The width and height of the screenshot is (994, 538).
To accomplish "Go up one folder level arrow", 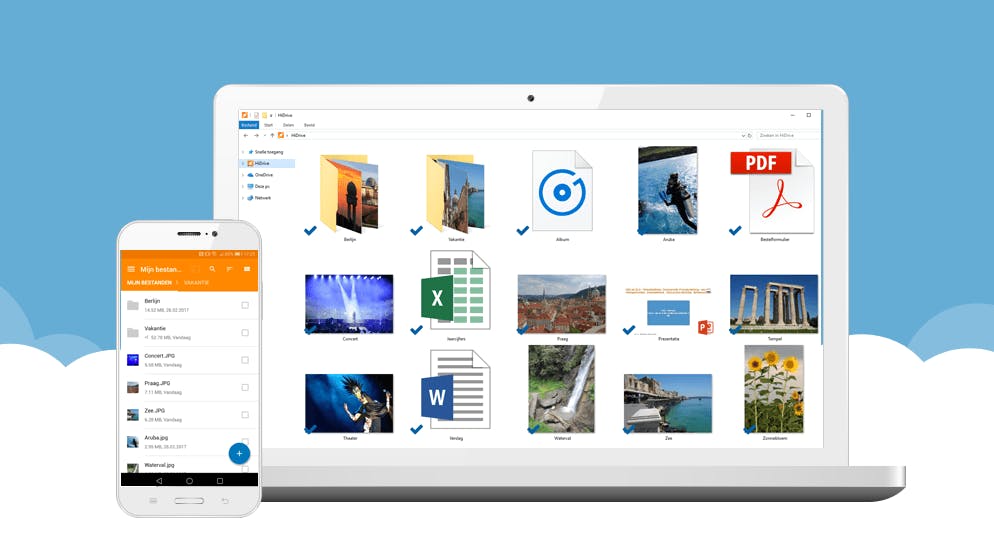I will pyautogui.click(x=273, y=136).
